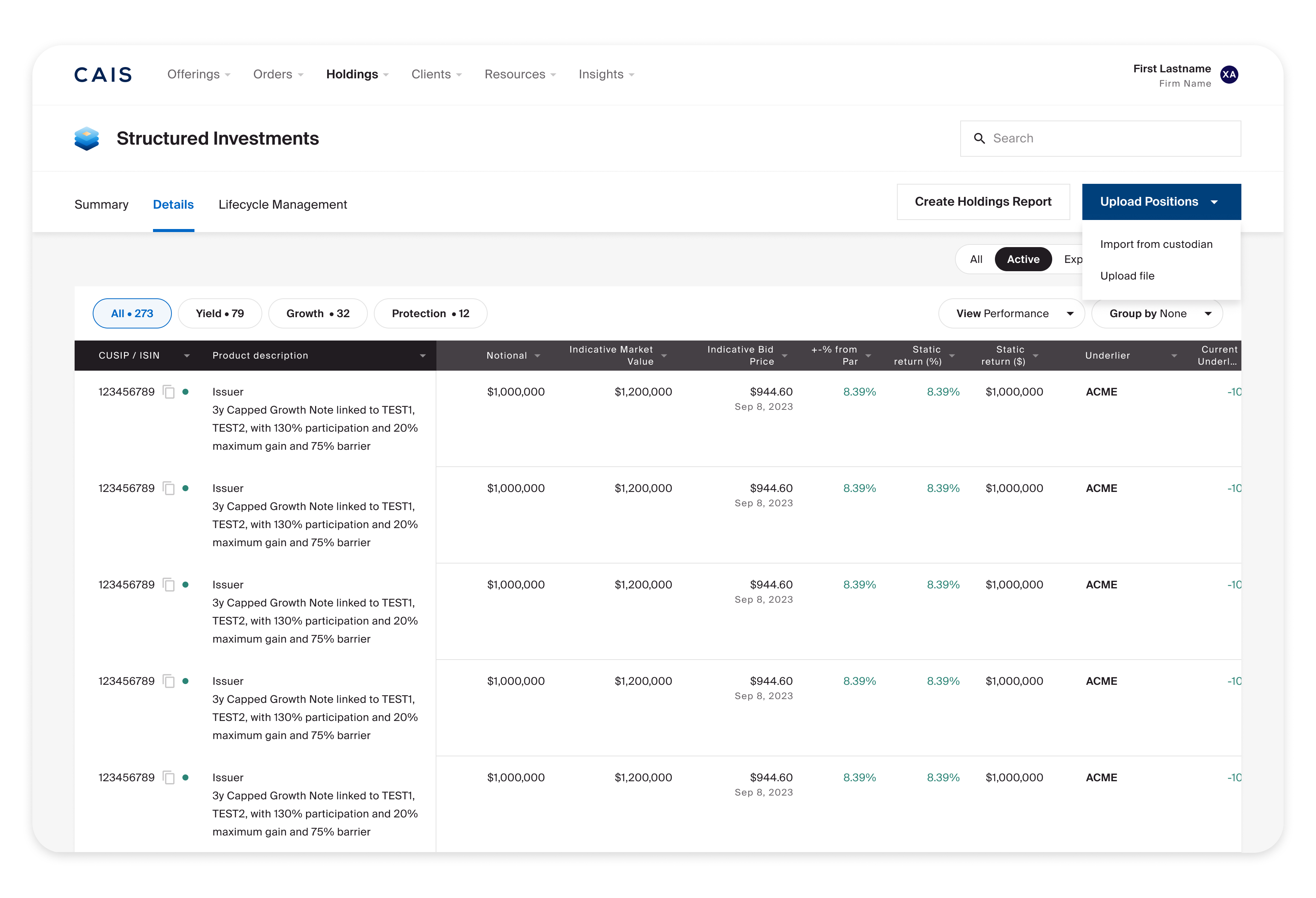This screenshot has height=898, width=1316.
Task: Click the CAIS logo
Action: (x=103, y=75)
